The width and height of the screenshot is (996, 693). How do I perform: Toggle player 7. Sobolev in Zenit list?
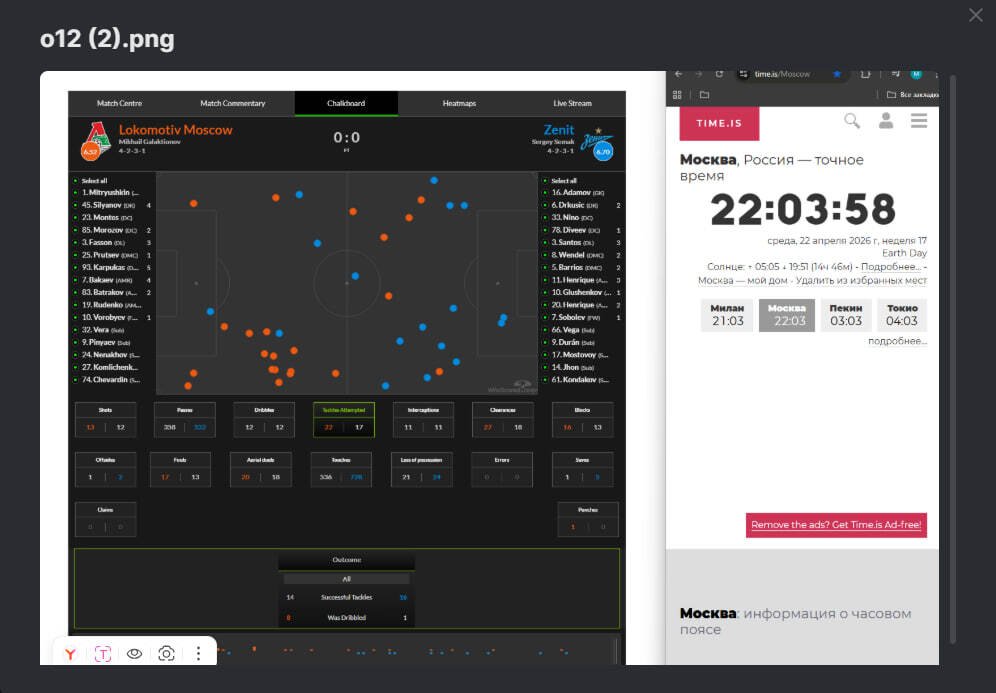pos(575,317)
